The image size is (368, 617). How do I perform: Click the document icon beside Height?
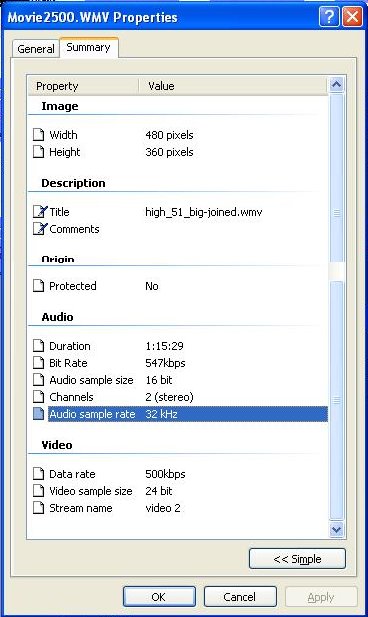[x=38, y=151]
